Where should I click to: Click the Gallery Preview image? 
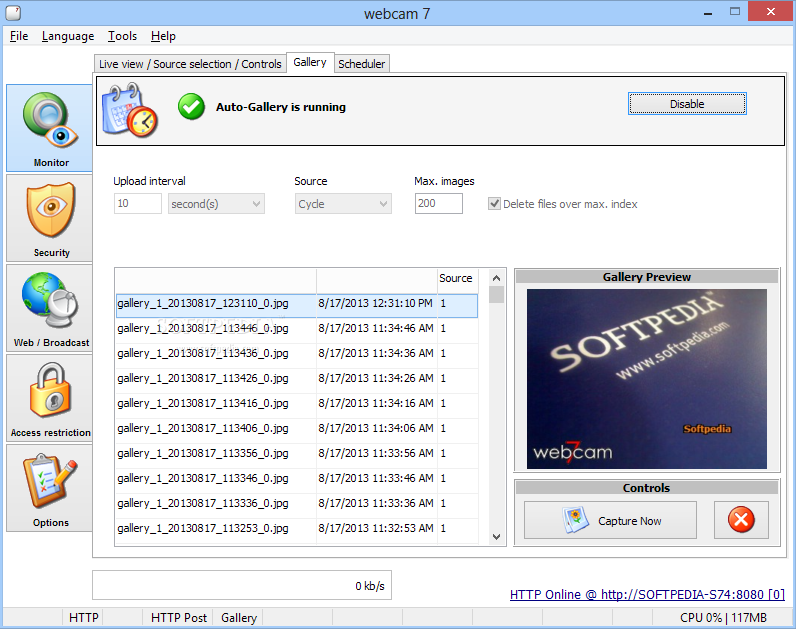point(647,379)
